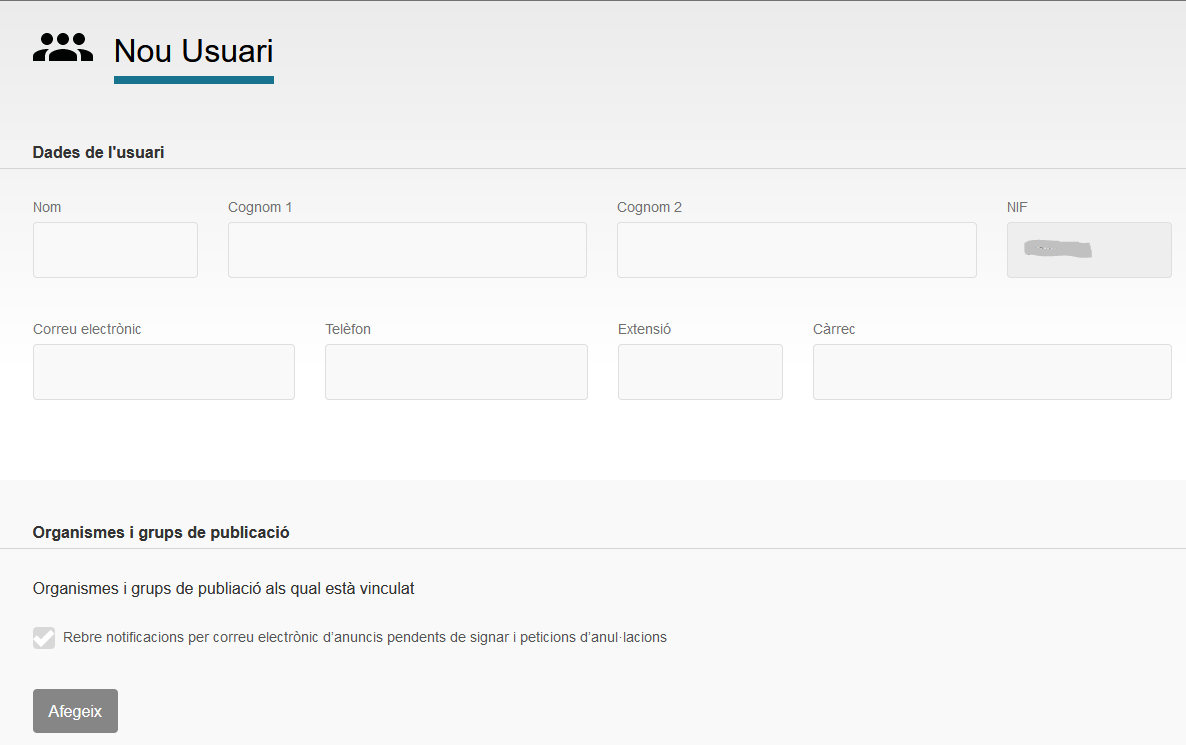Click into the Cognom 1 text box
Screen dimensions: 1186x745
[407, 250]
